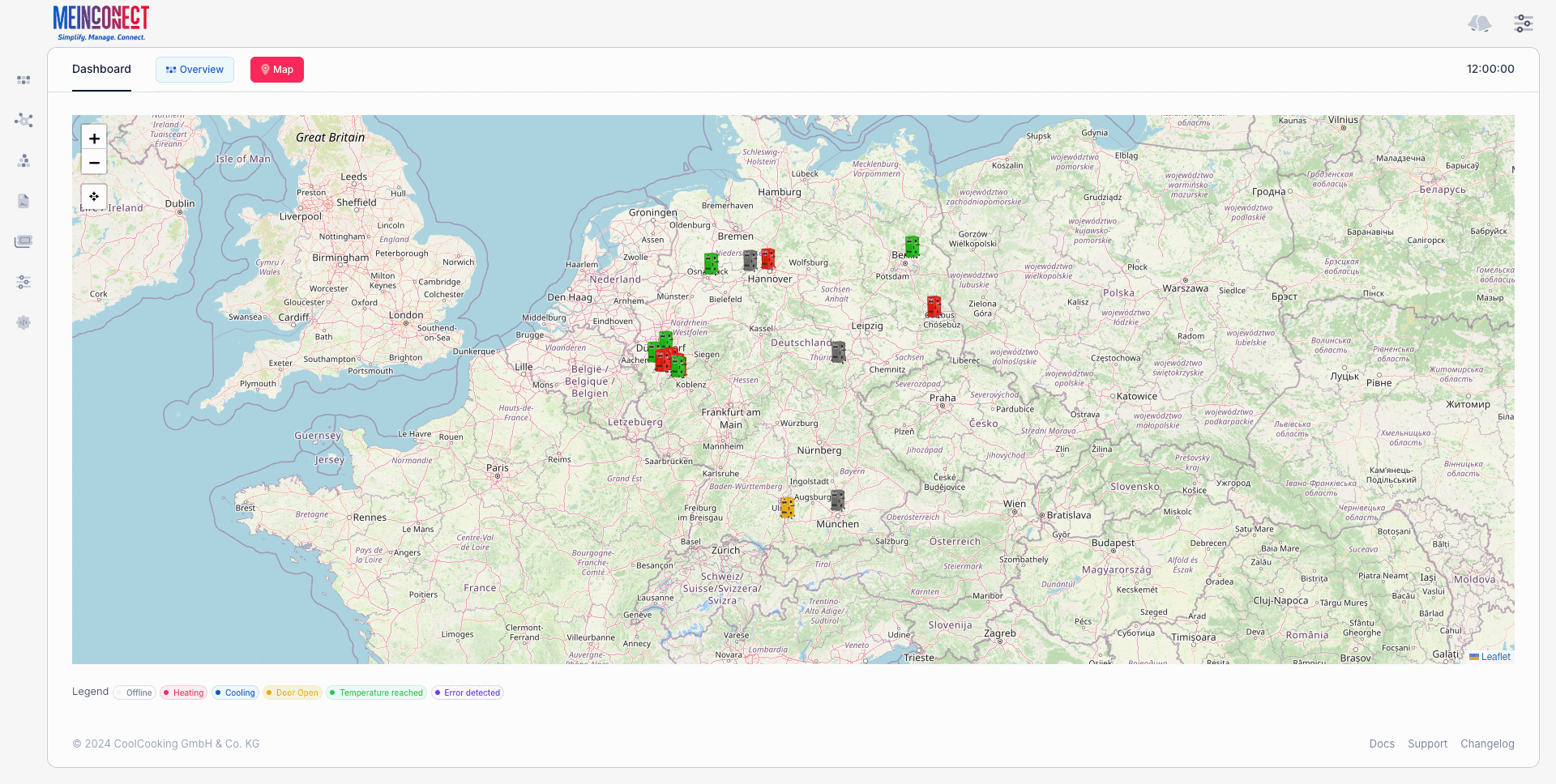Click the Door Open legend badge
Viewport: 1556px width, 784px height.
click(x=292, y=692)
